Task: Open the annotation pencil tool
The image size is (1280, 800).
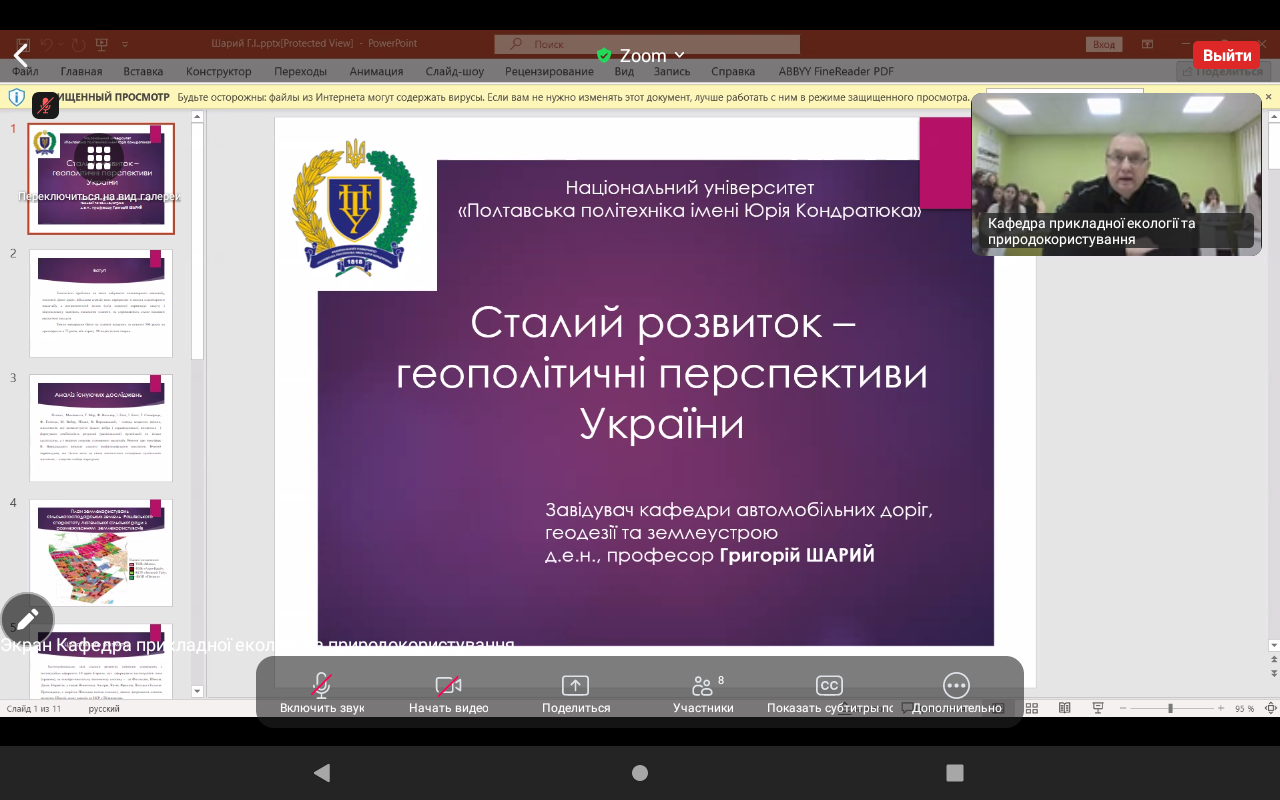Action: (27, 619)
